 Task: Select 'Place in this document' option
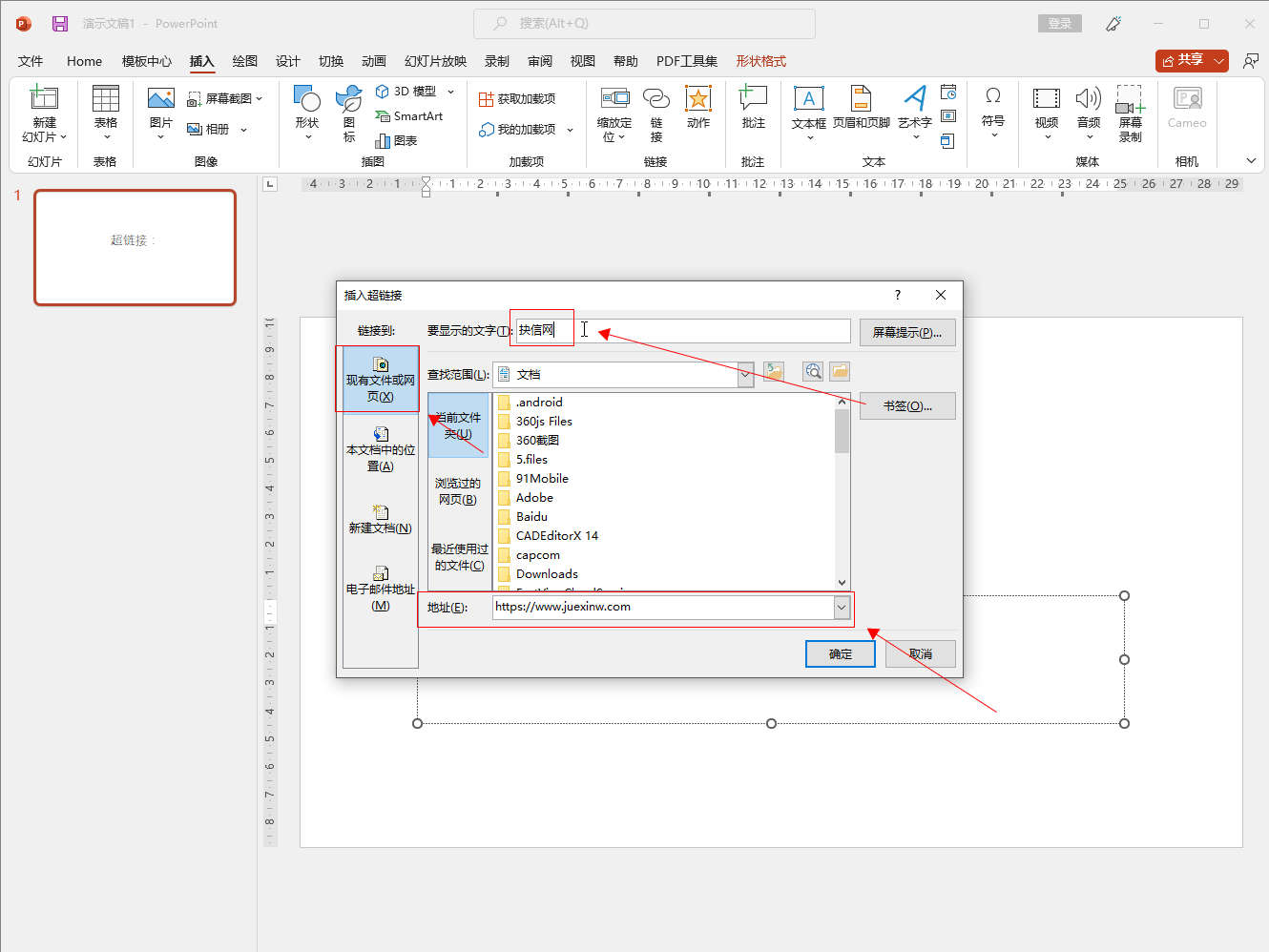click(380, 450)
